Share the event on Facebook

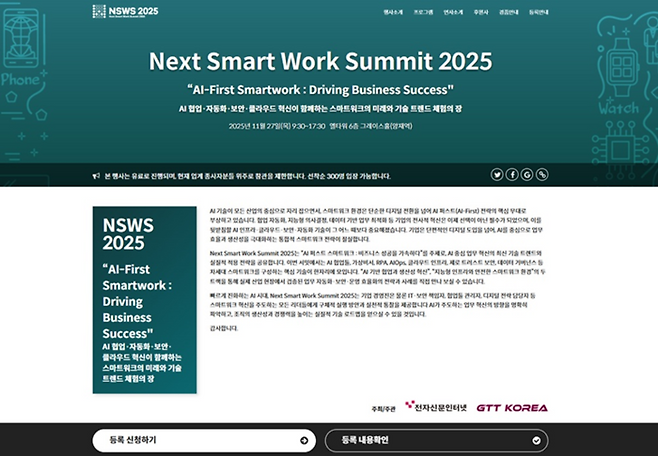512,174
